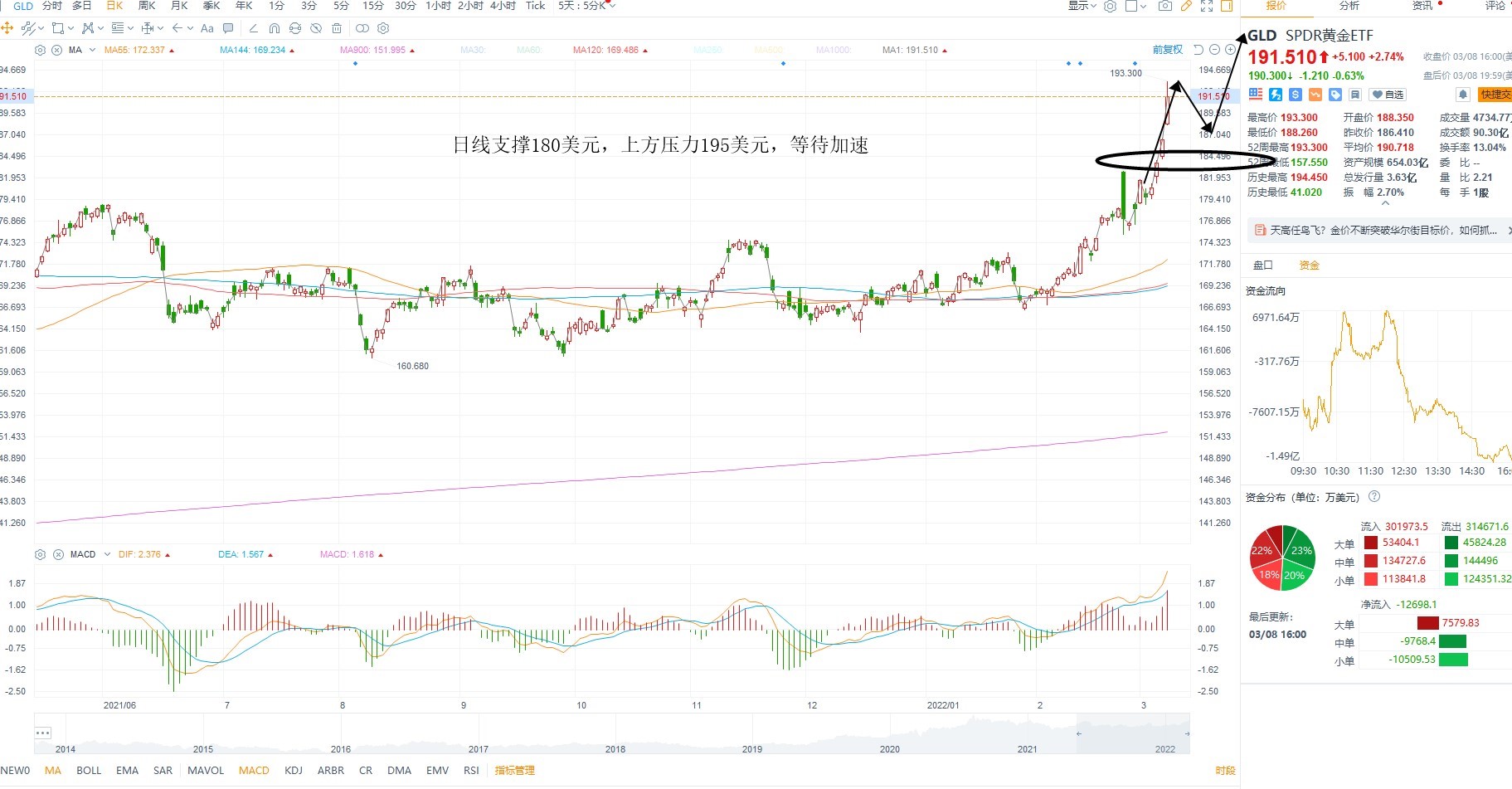1512x789 pixels.
Task: Open the line tool dropdown arrow
Action: pos(41,28)
